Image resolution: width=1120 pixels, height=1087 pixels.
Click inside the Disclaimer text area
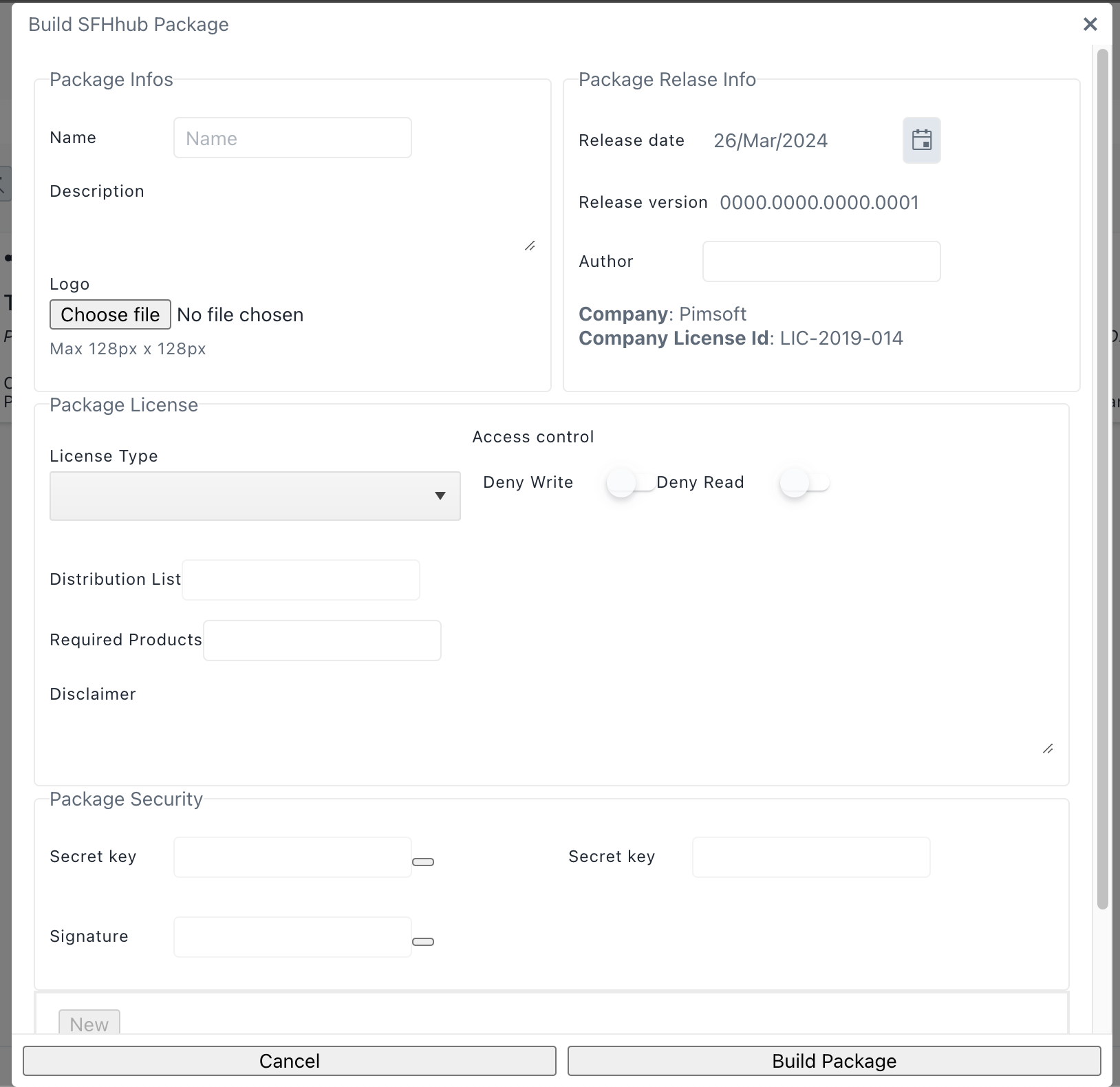pos(550,731)
